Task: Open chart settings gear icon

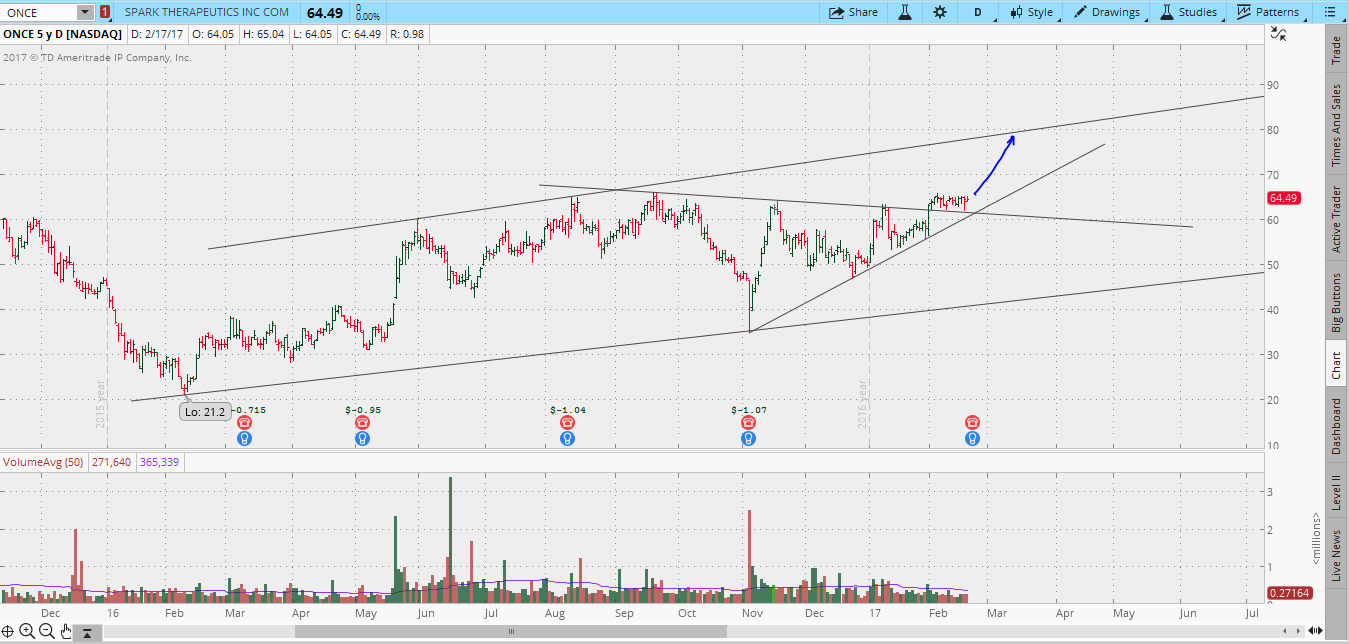Action: tap(939, 12)
